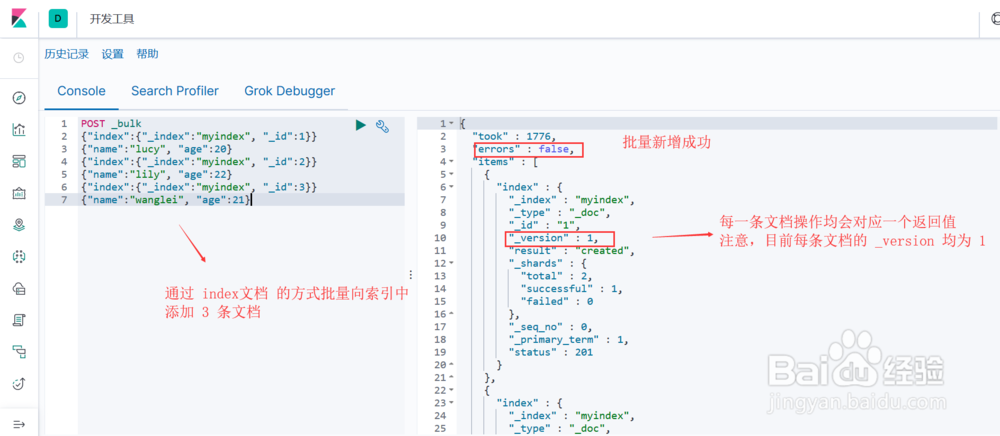This screenshot has width=1000, height=436.
Task: Collapse fold arrow on response line 5
Action: coord(452,174)
